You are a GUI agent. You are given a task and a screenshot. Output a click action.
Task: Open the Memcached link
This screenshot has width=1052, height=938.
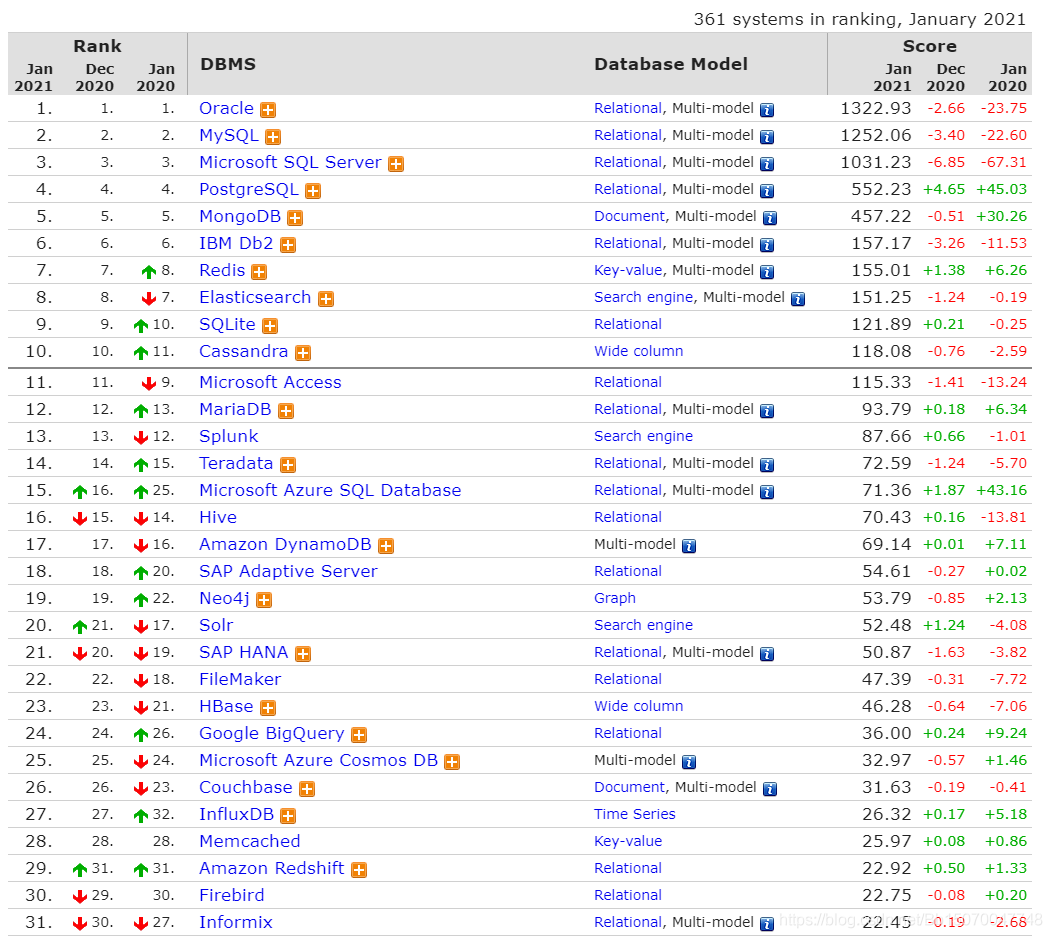[250, 841]
